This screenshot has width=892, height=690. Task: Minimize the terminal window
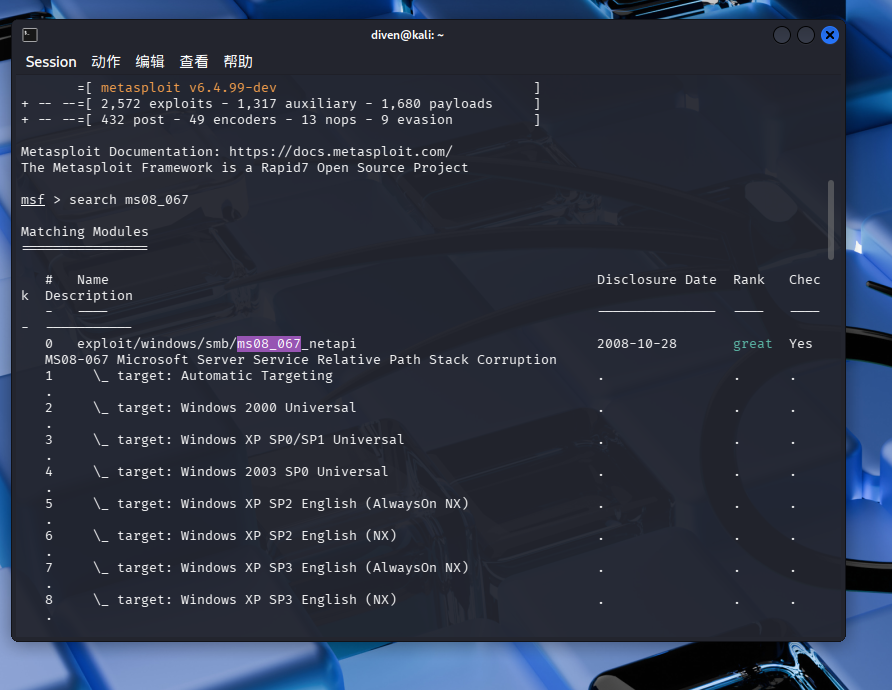pos(782,35)
